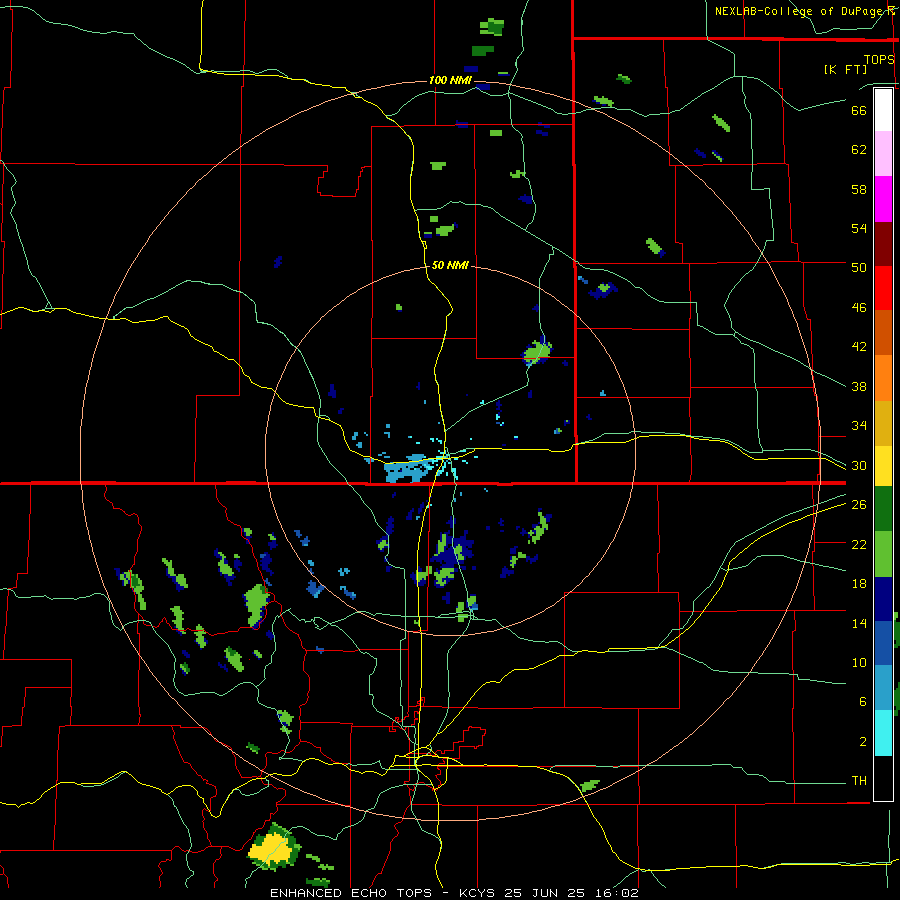Click the "NEXLAB-College of DuPage" text
900x900 pixels.
coord(800,11)
